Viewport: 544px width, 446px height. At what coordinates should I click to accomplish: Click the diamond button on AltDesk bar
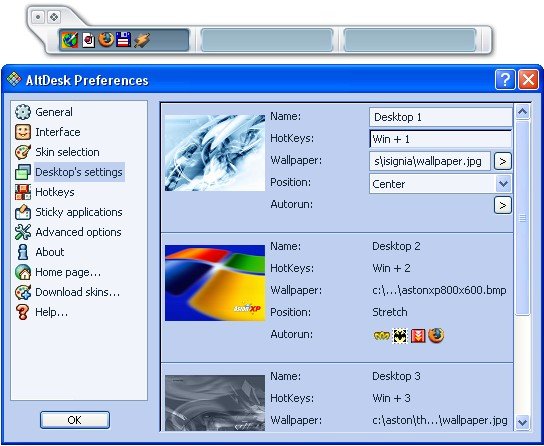[54, 17]
